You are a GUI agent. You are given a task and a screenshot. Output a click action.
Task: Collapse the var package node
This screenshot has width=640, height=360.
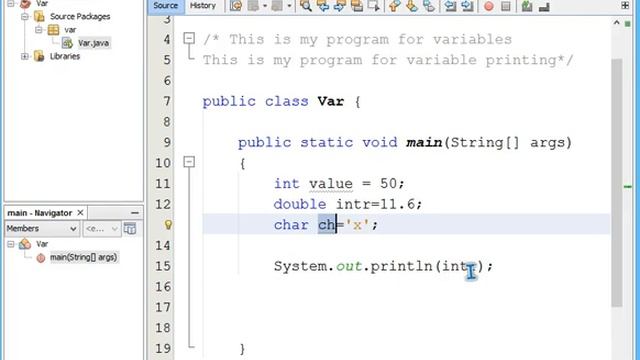(x=39, y=30)
